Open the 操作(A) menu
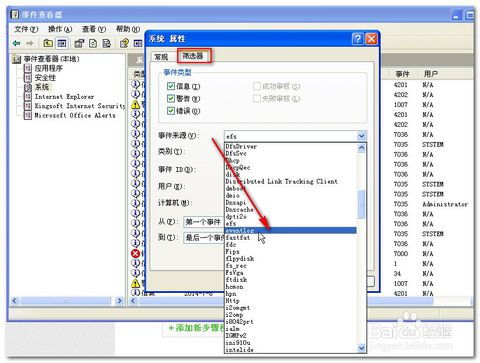The width and height of the screenshot is (480, 363). 60,29
